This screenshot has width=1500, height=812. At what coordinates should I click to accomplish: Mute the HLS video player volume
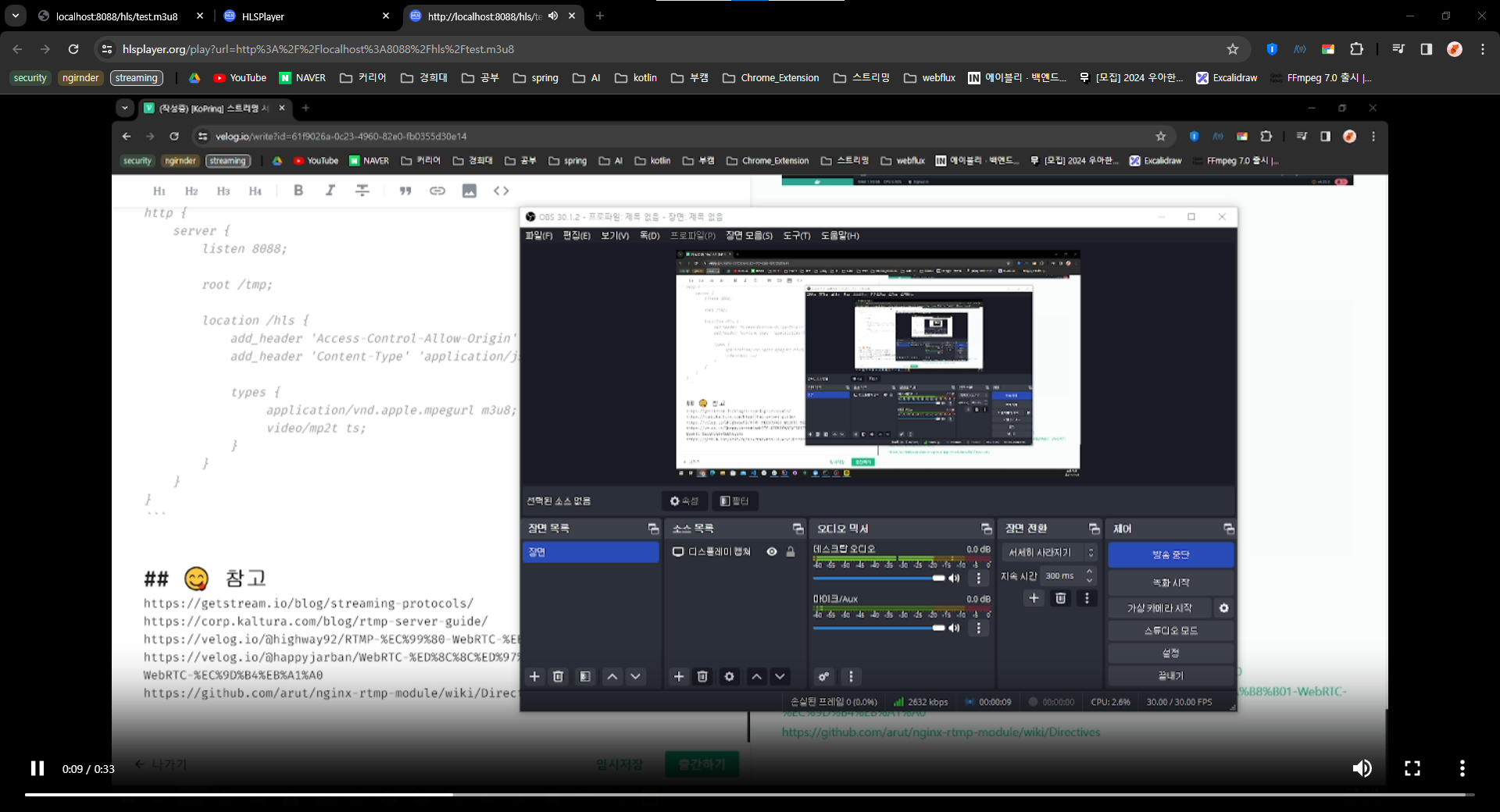[1362, 768]
